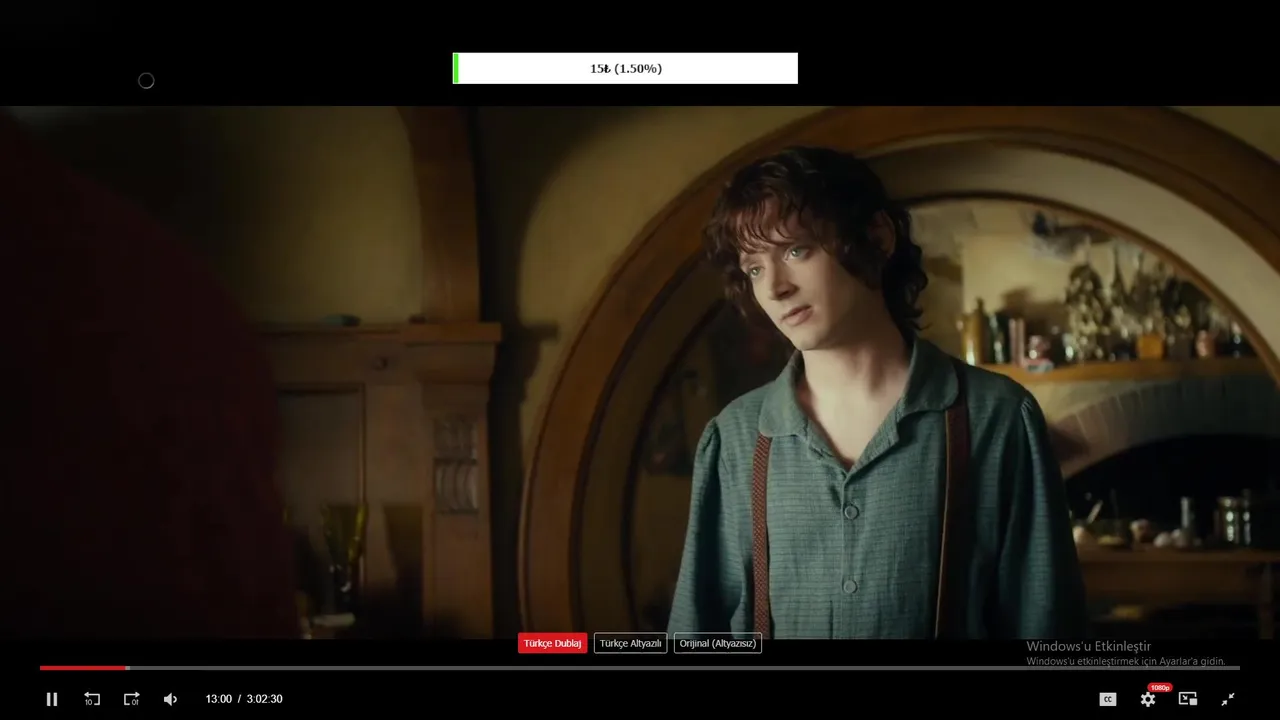
Task: Rewind the video 10 seconds
Action: [x=92, y=699]
